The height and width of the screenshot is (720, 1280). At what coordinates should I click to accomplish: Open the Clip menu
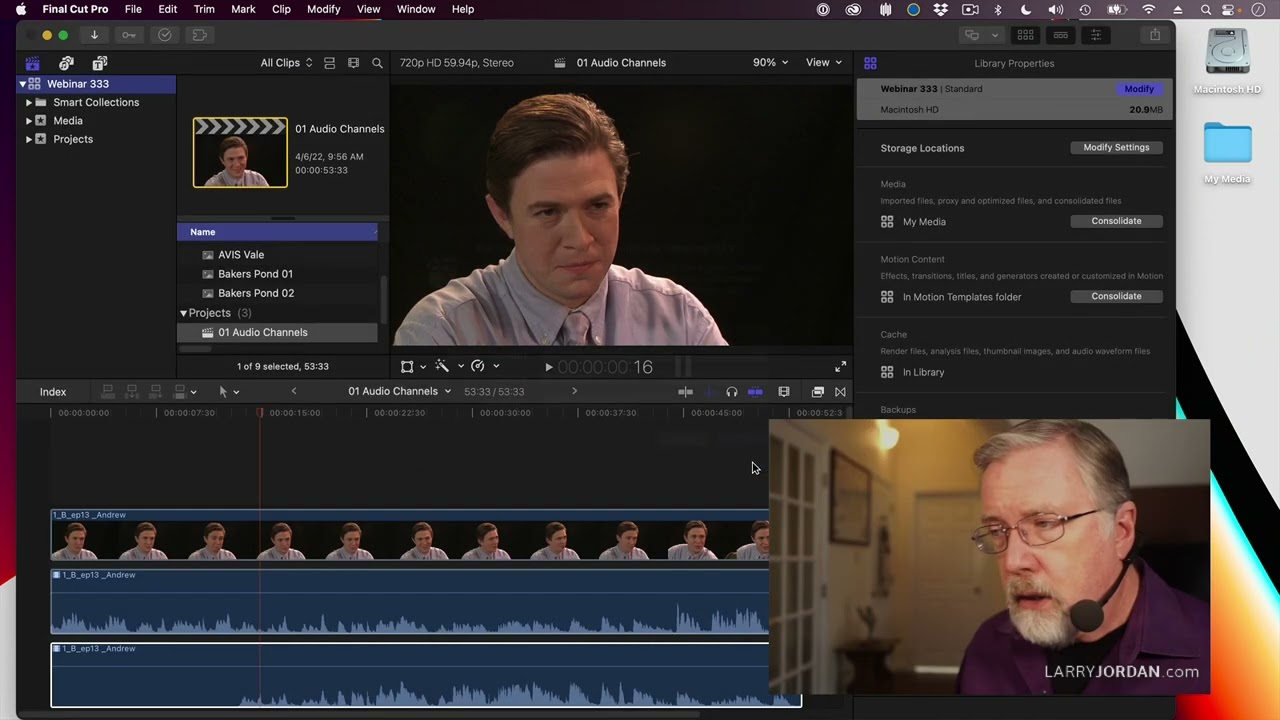(x=281, y=9)
